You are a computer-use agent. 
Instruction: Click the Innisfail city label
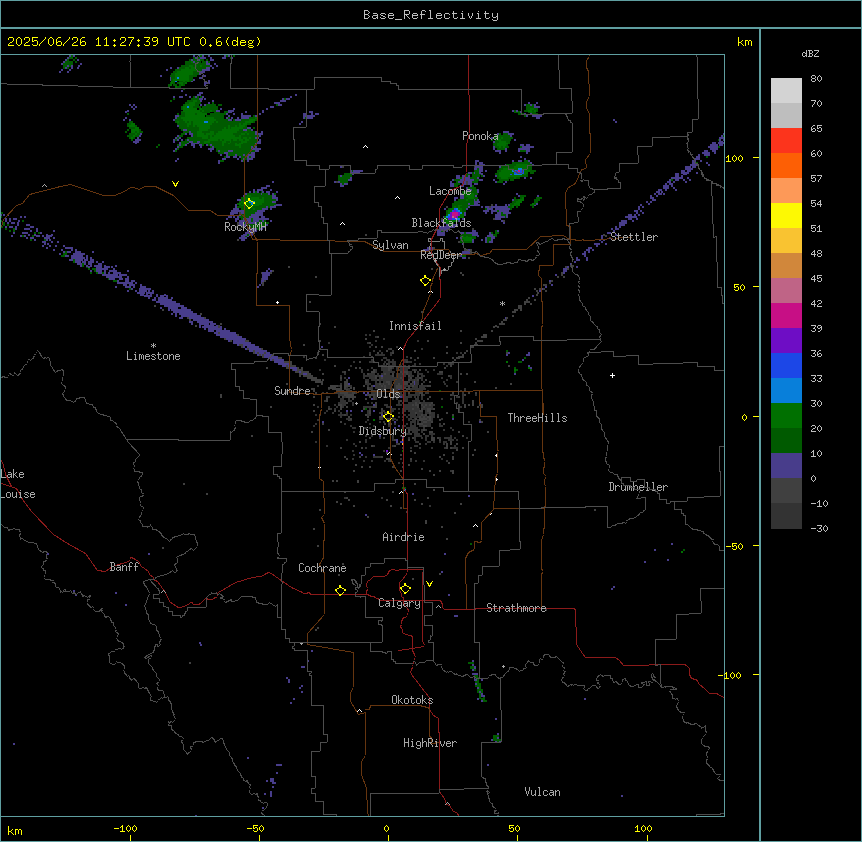pyautogui.click(x=415, y=326)
